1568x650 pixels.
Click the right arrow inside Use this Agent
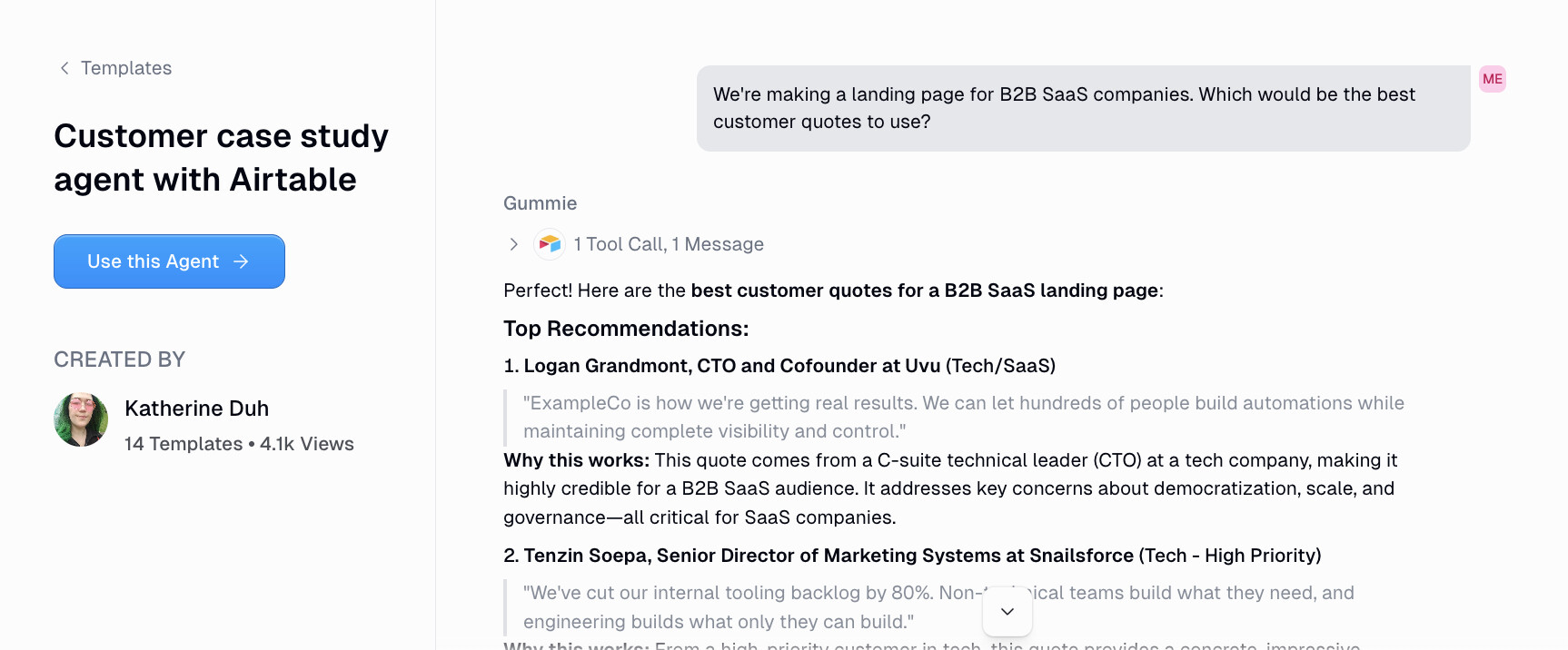tap(240, 261)
